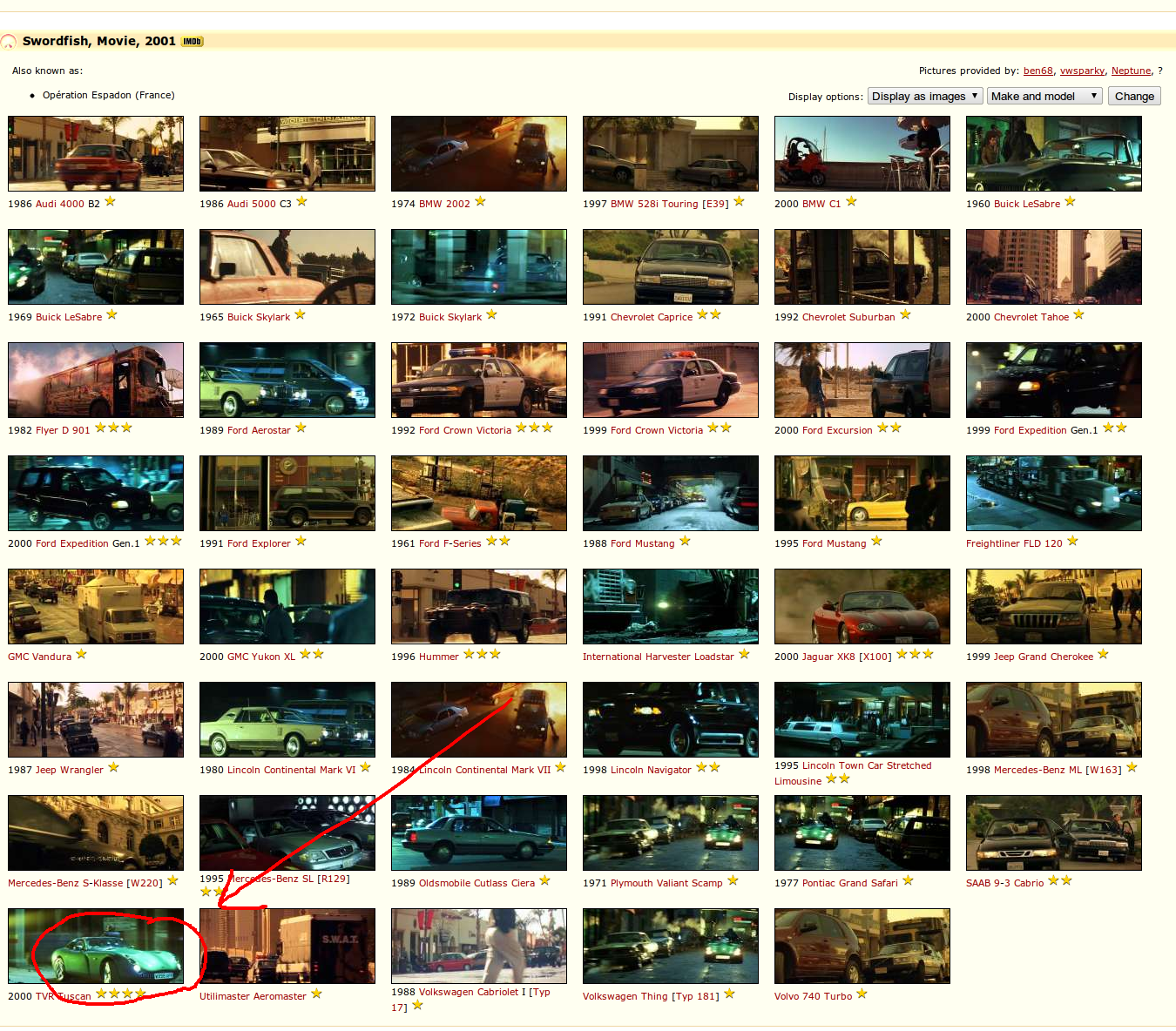View the Volvo 740 Turbo picture
Screen dimensions: 1176x1031
(862, 946)
